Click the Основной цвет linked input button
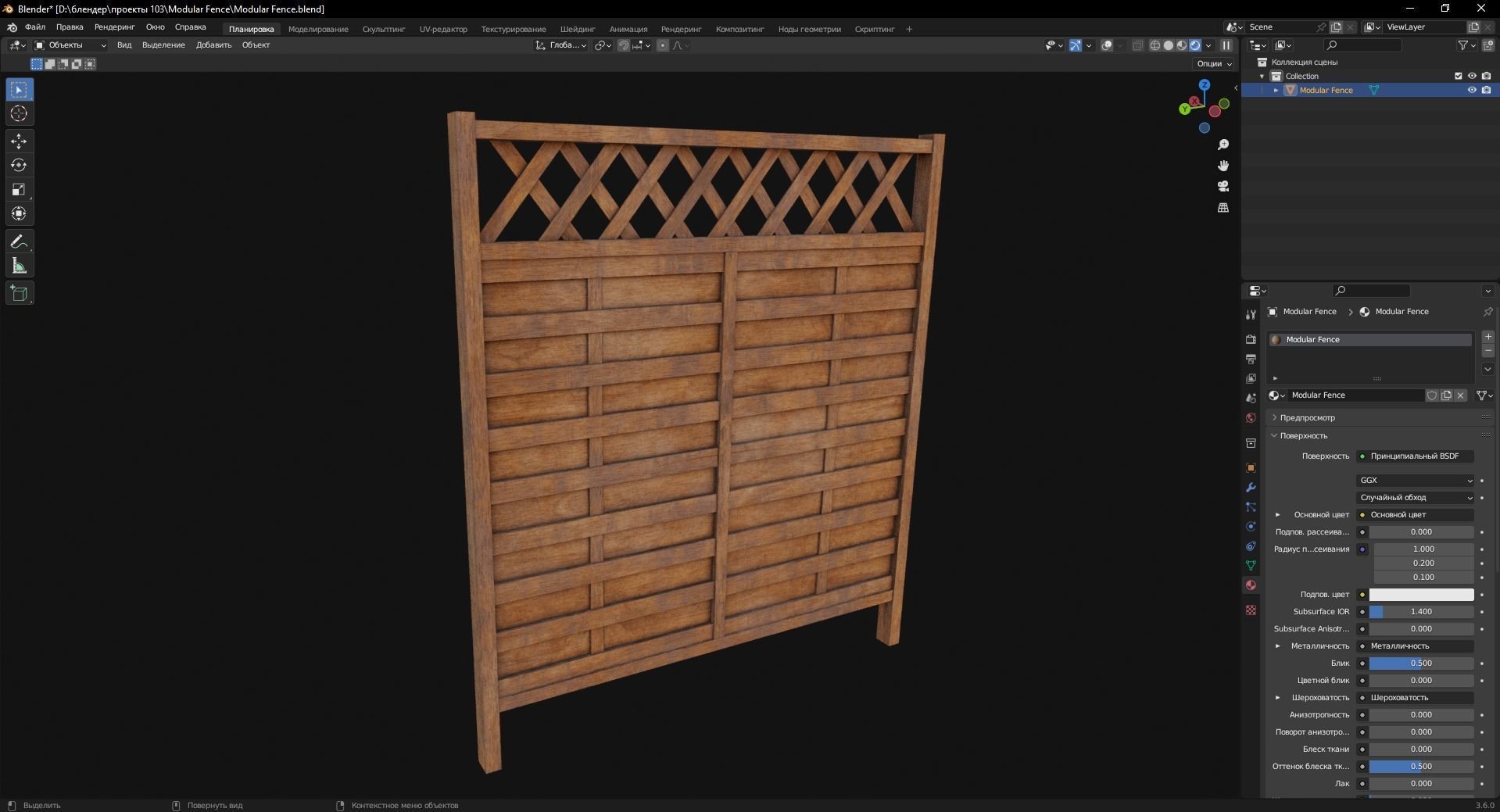The width and height of the screenshot is (1500, 812). tap(1415, 515)
